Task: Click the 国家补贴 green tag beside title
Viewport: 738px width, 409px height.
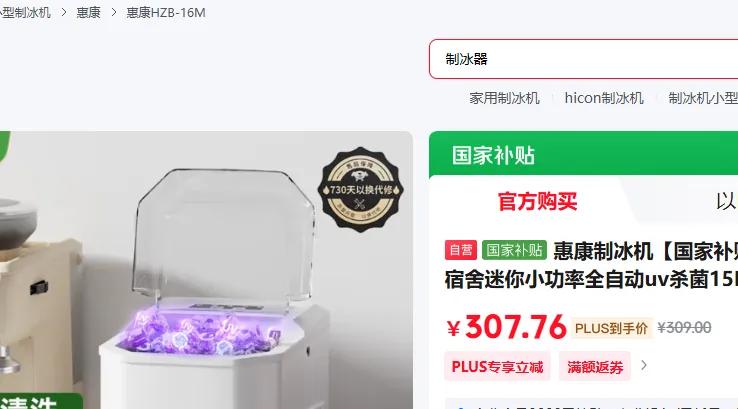Action: 514,250
